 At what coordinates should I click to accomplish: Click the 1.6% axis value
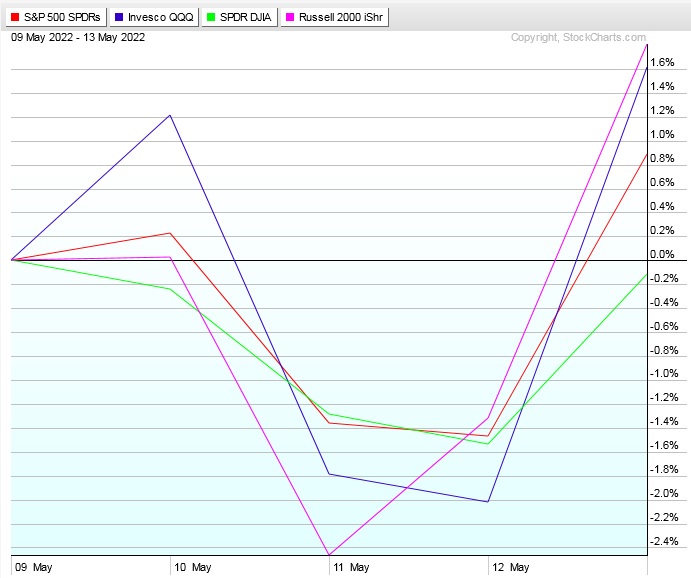(662, 63)
